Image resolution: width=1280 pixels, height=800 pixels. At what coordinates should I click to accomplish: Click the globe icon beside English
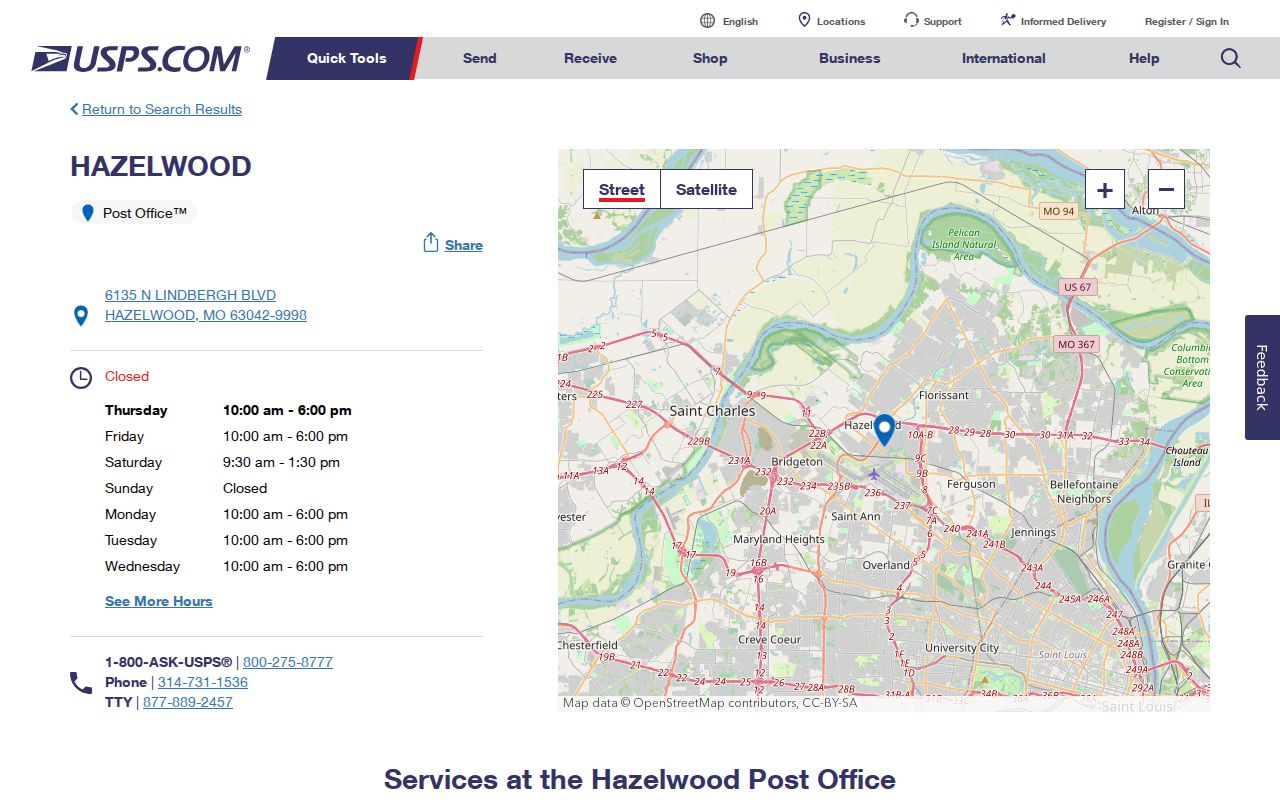(x=708, y=21)
